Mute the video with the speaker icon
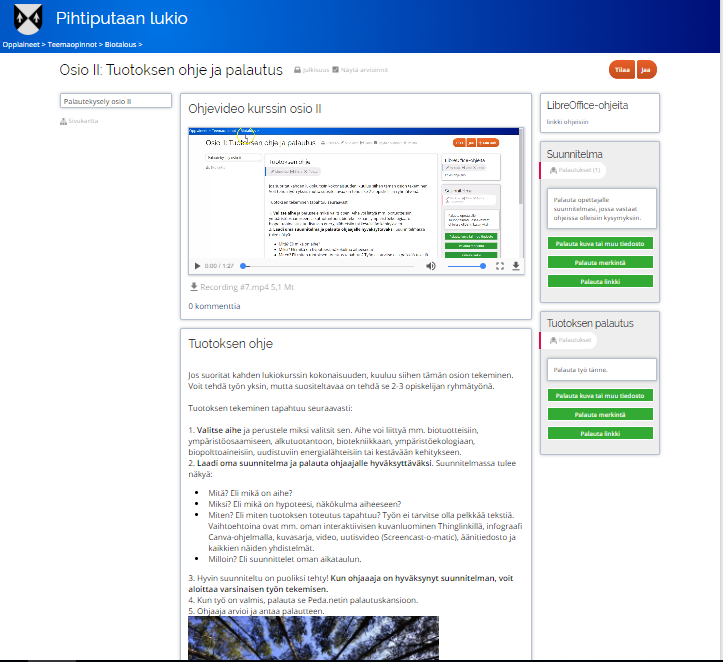The image size is (723, 662). (x=431, y=266)
